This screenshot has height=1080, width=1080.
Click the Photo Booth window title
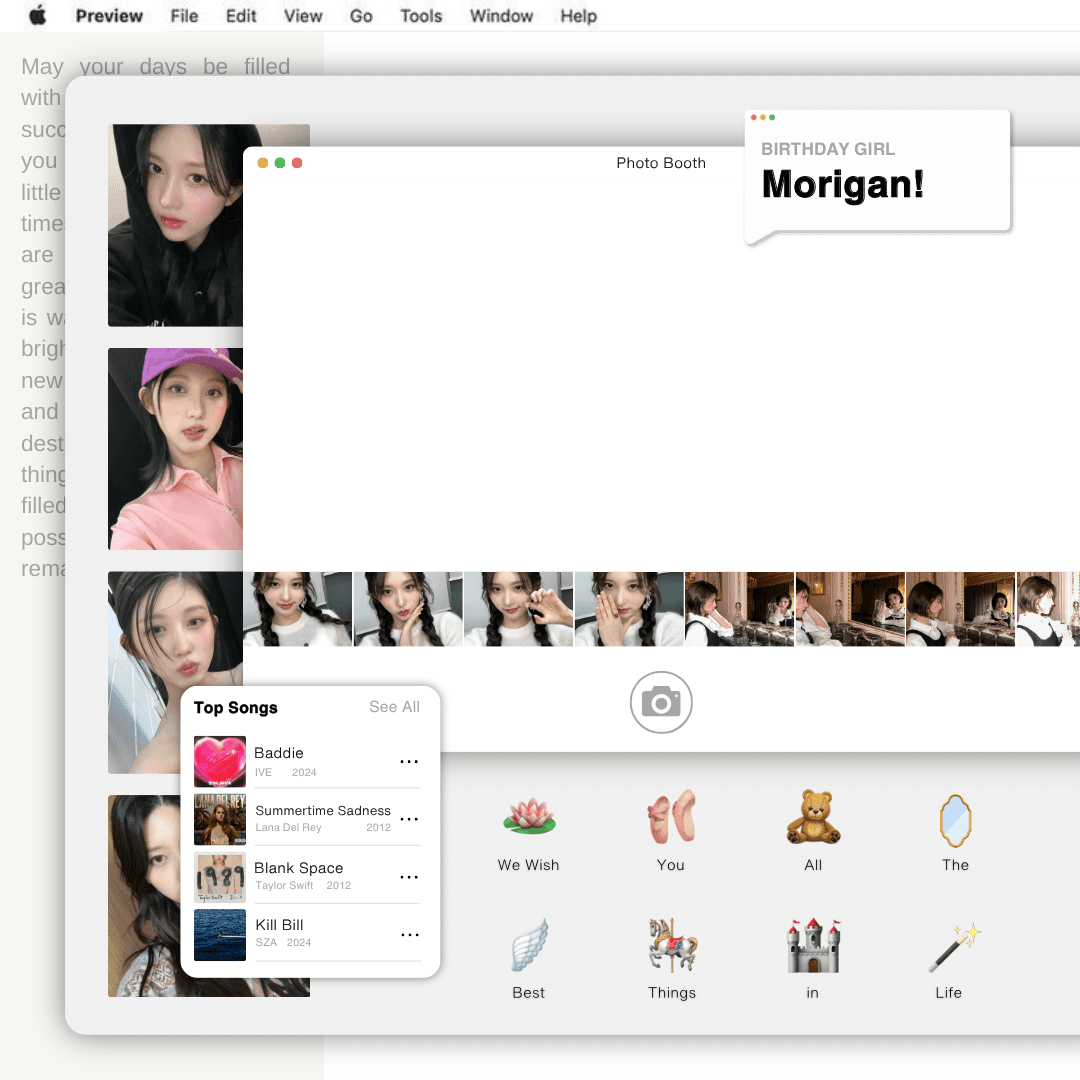point(661,163)
